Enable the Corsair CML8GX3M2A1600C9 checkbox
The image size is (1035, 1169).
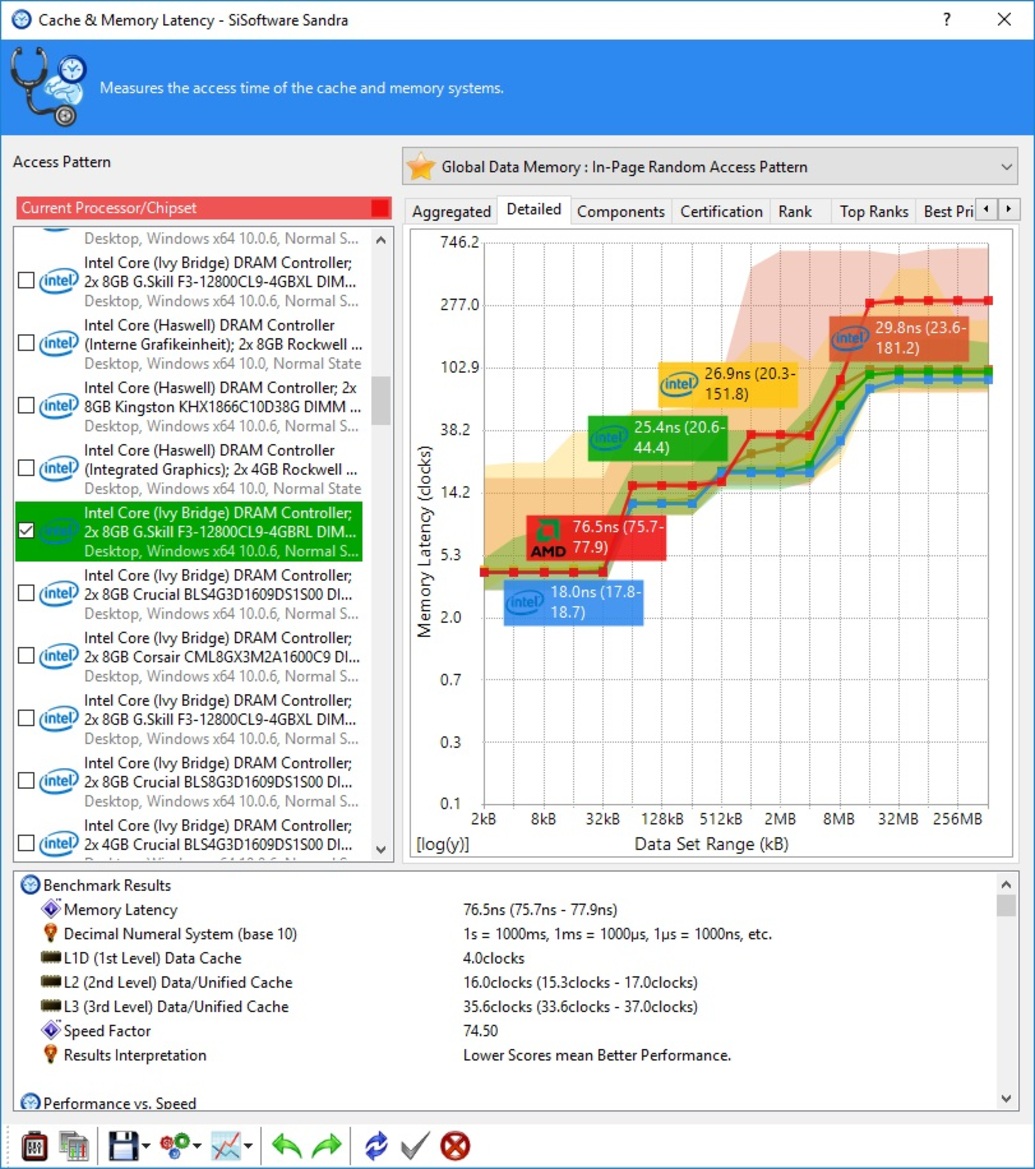coord(26,655)
